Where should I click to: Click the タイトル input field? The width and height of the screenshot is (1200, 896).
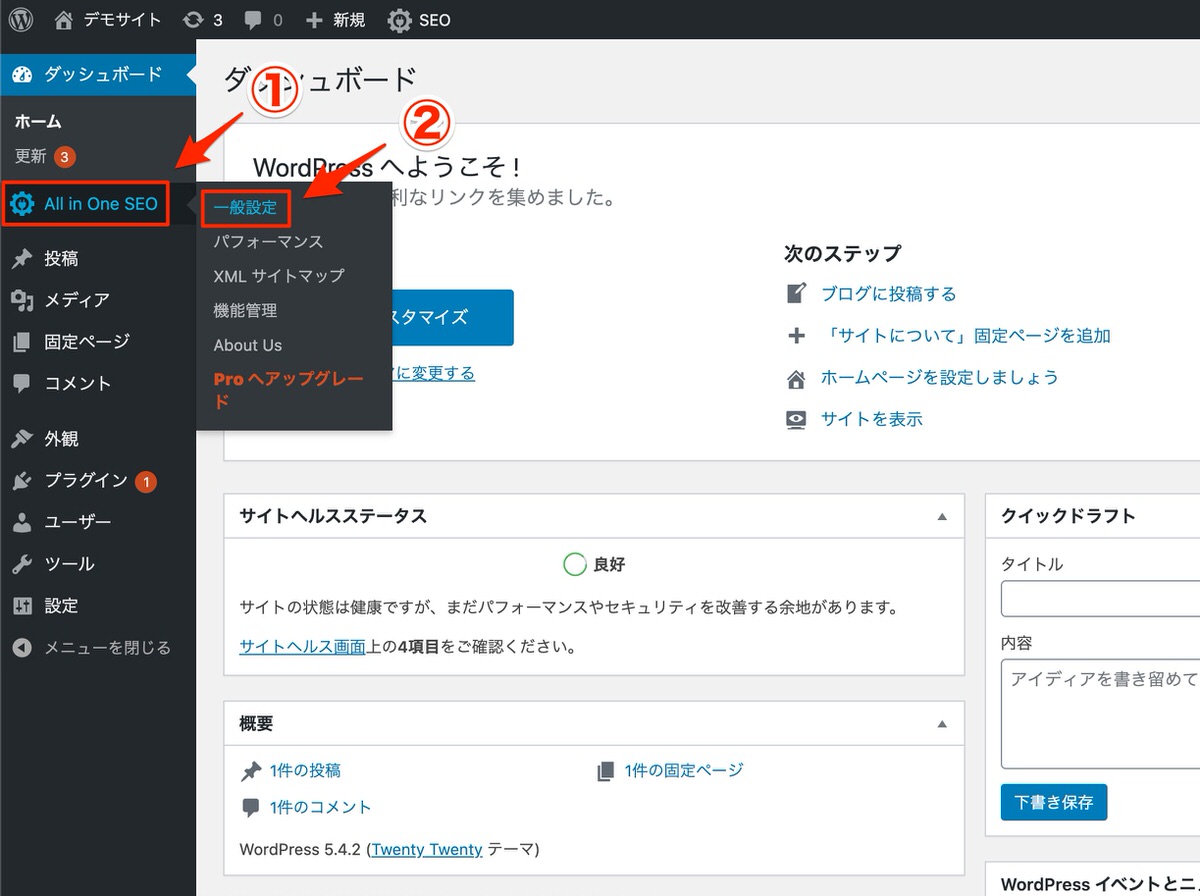pyautogui.click(x=1100, y=599)
